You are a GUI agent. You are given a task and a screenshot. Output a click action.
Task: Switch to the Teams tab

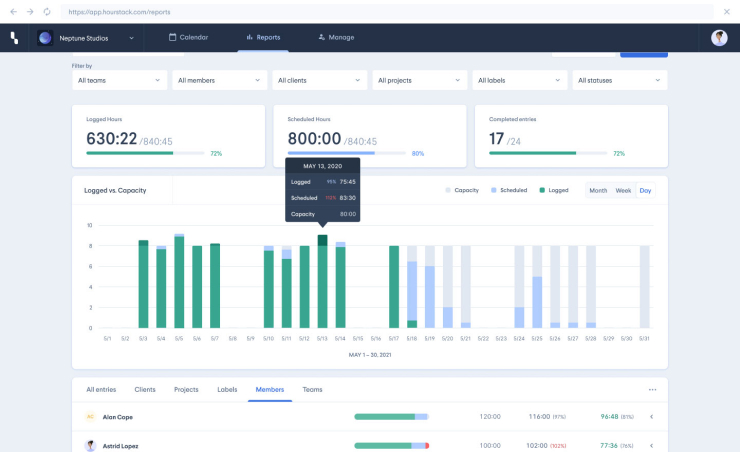(x=312, y=389)
